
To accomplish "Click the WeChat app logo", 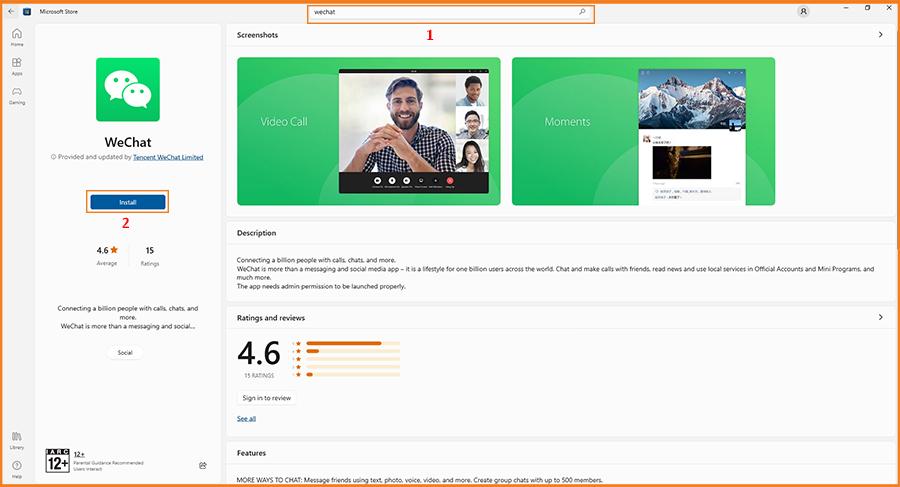I will pos(128,90).
